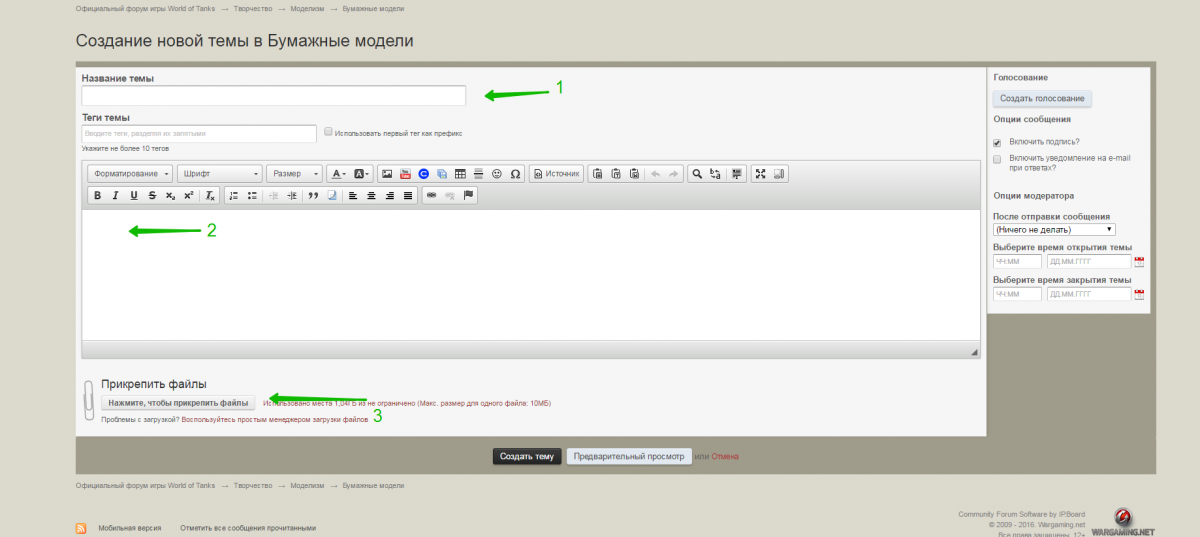1200x537 pixels.
Task: Toggle underline formatting
Action: coord(134,195)
